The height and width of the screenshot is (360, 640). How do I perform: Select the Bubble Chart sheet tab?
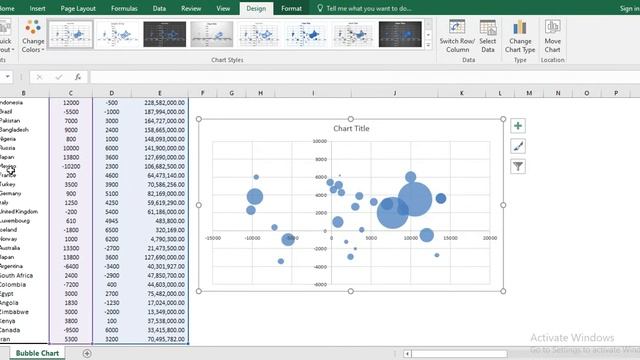point(37,353)
